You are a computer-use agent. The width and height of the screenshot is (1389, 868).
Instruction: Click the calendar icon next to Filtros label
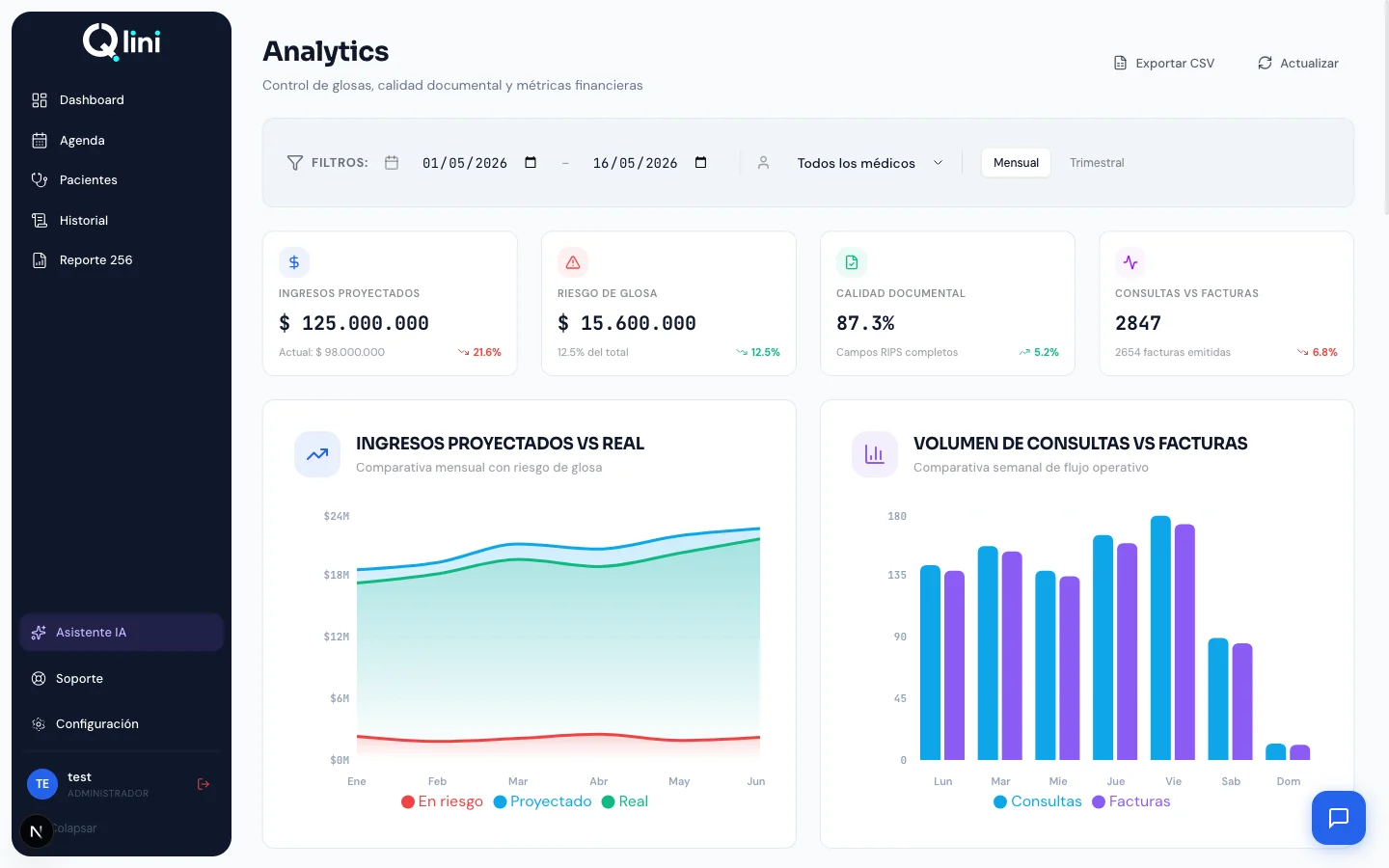392,163
